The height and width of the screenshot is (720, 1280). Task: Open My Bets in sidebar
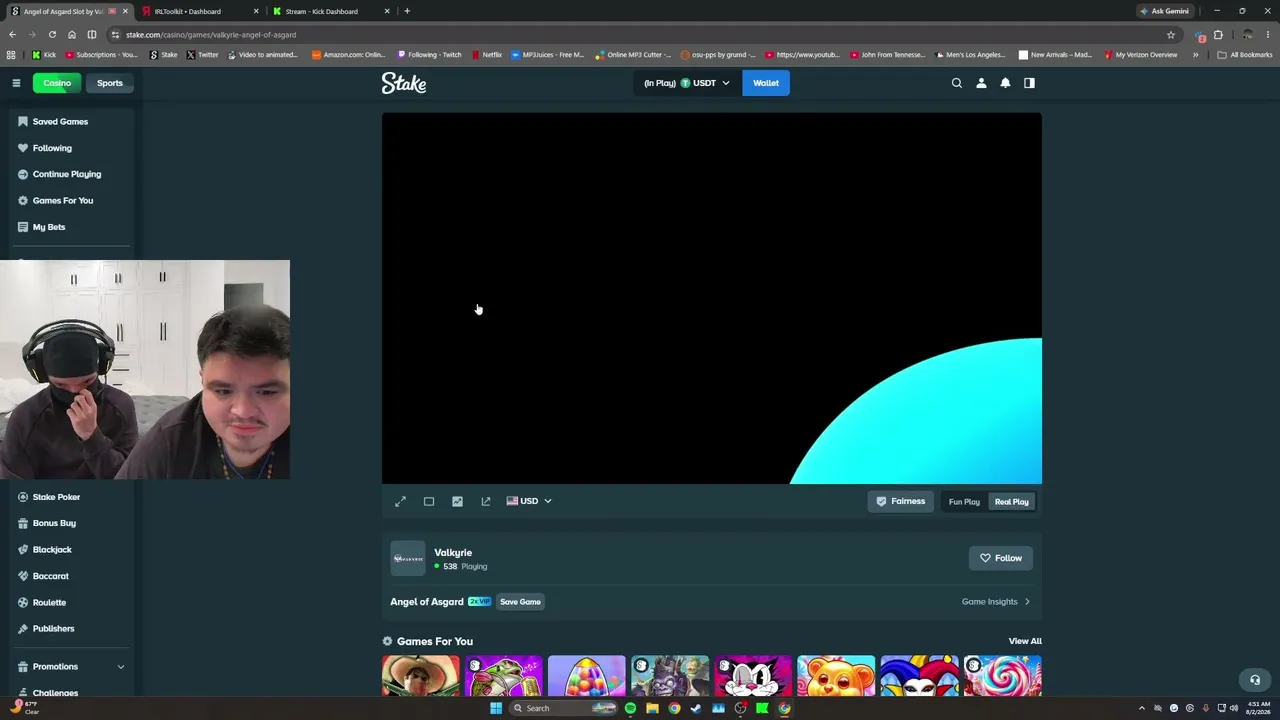pos(49,227)
